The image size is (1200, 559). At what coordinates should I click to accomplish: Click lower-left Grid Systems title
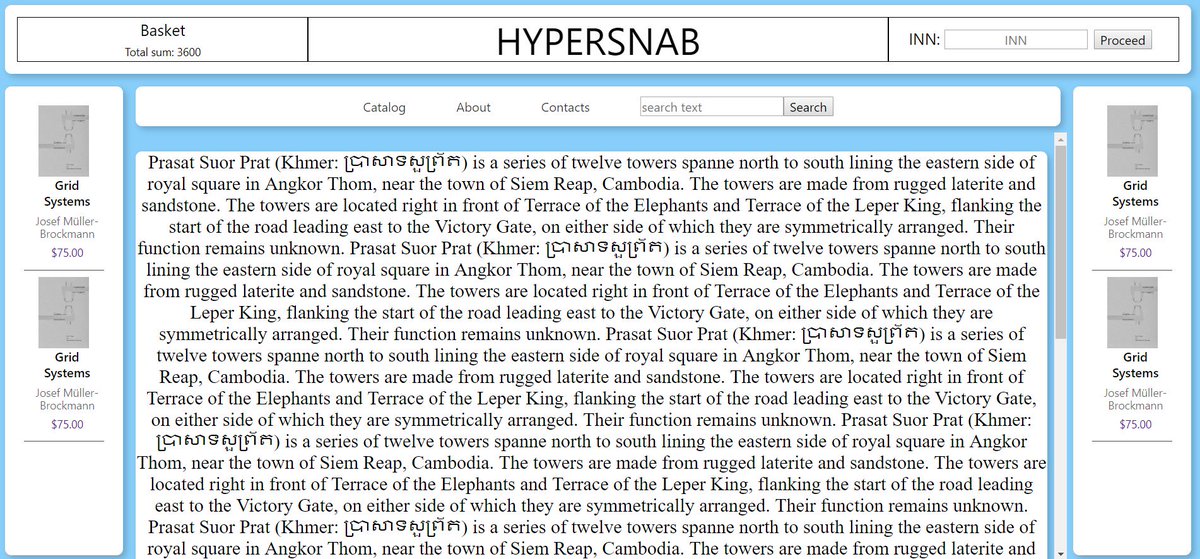click(67, 365)
